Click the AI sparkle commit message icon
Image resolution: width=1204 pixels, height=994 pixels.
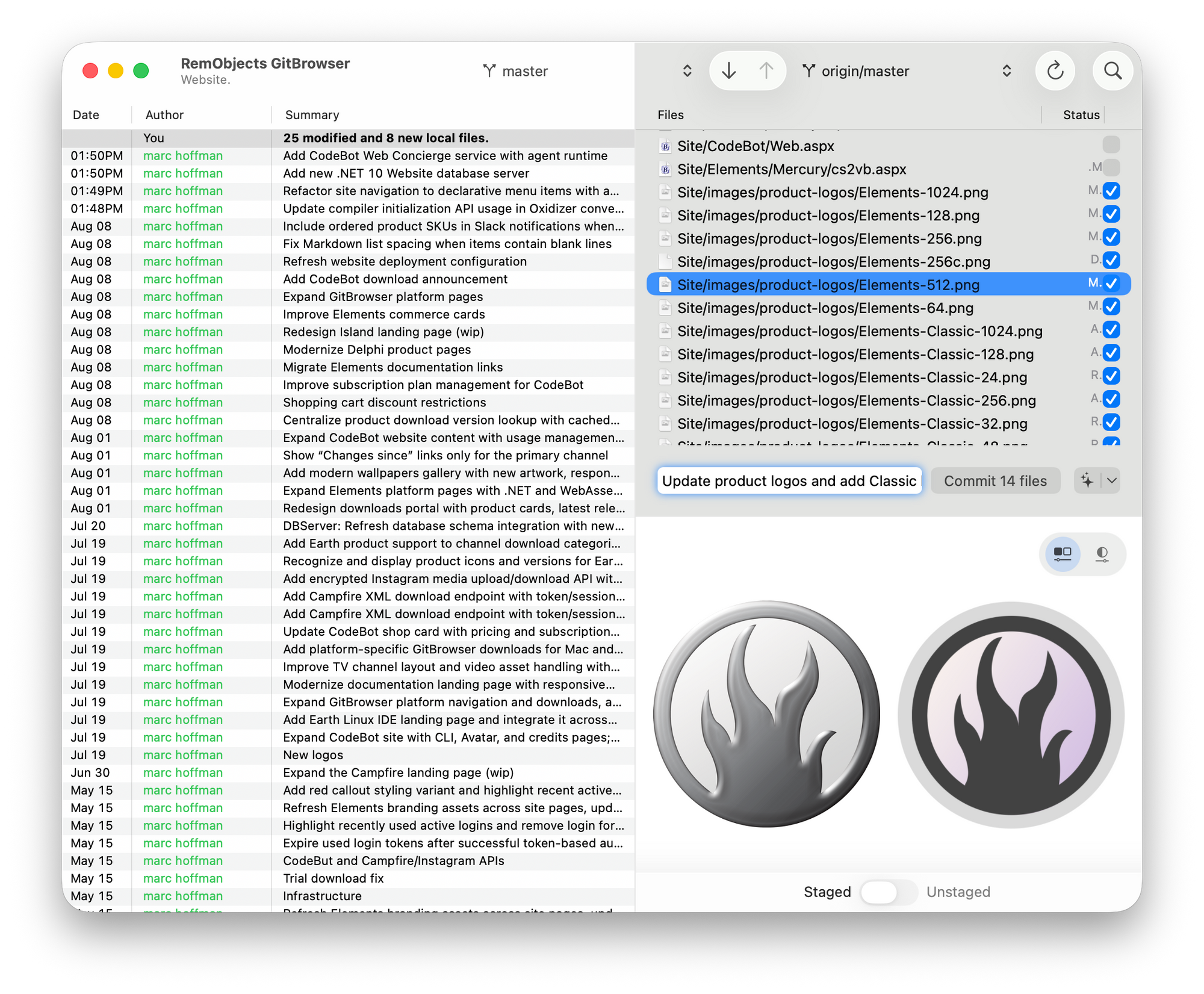click(x=1087, y=480)
